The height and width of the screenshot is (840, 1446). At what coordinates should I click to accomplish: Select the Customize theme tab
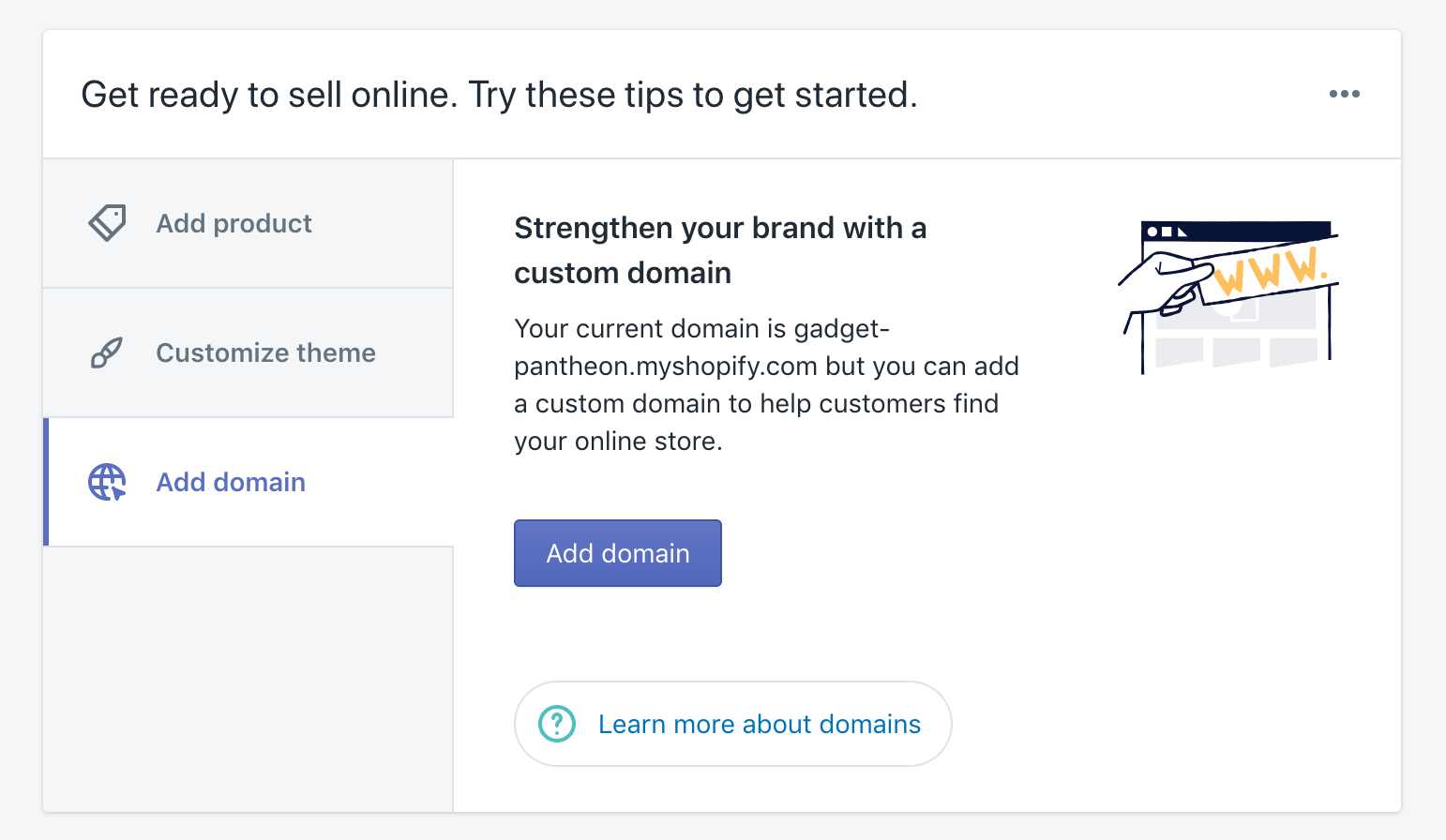pyautogui.click(x=265, y=352)
